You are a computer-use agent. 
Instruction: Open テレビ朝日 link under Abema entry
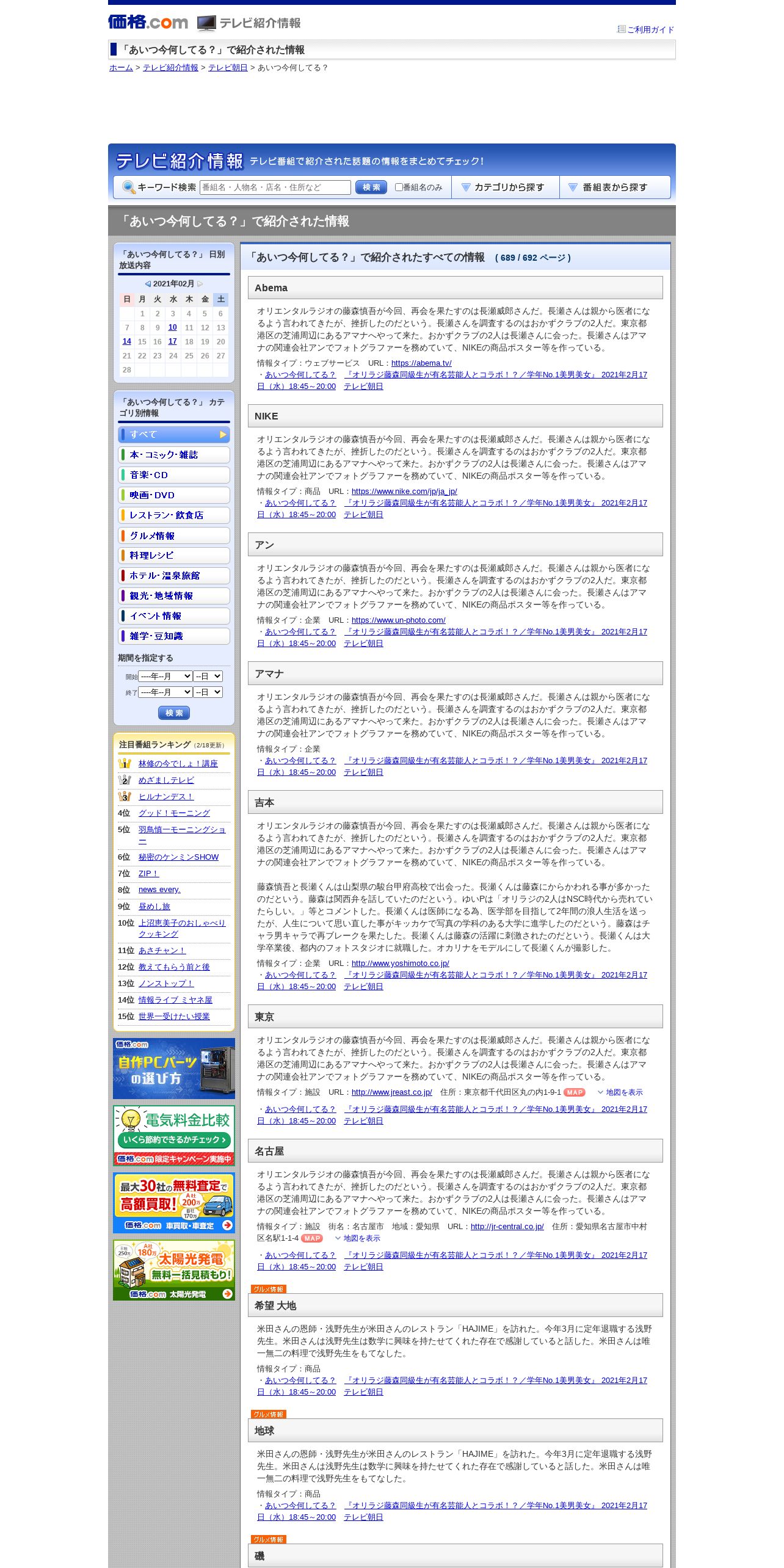[363, 387]
